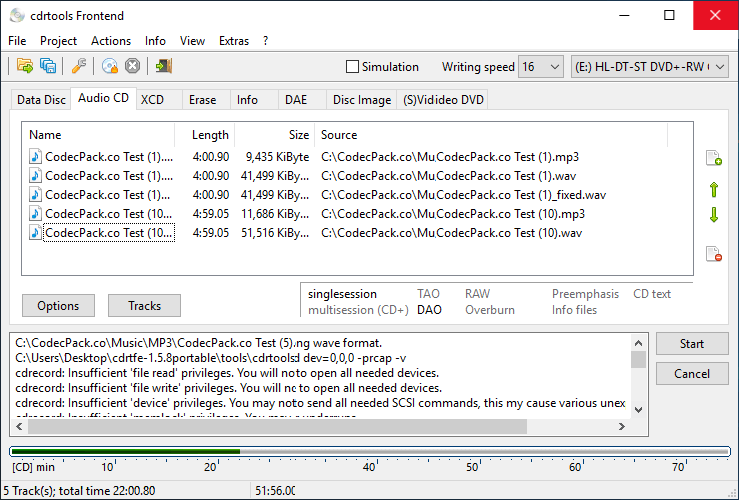Screen dimensions: 739x500
Task: Click source path ending Test (1)_fixed.wav
Action: pos(464,195)
